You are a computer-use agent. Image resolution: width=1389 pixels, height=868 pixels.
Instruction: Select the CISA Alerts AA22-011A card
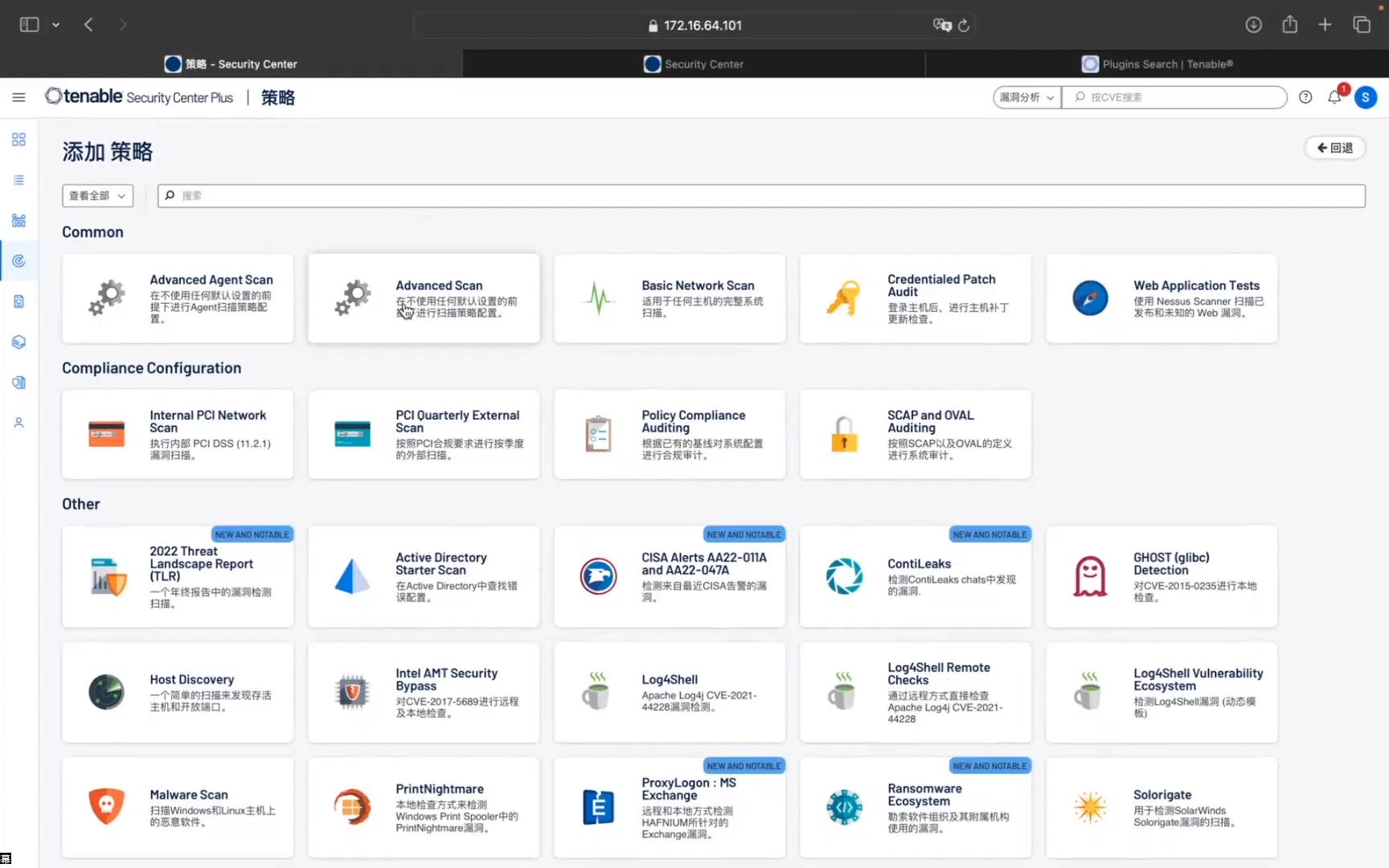670,576
